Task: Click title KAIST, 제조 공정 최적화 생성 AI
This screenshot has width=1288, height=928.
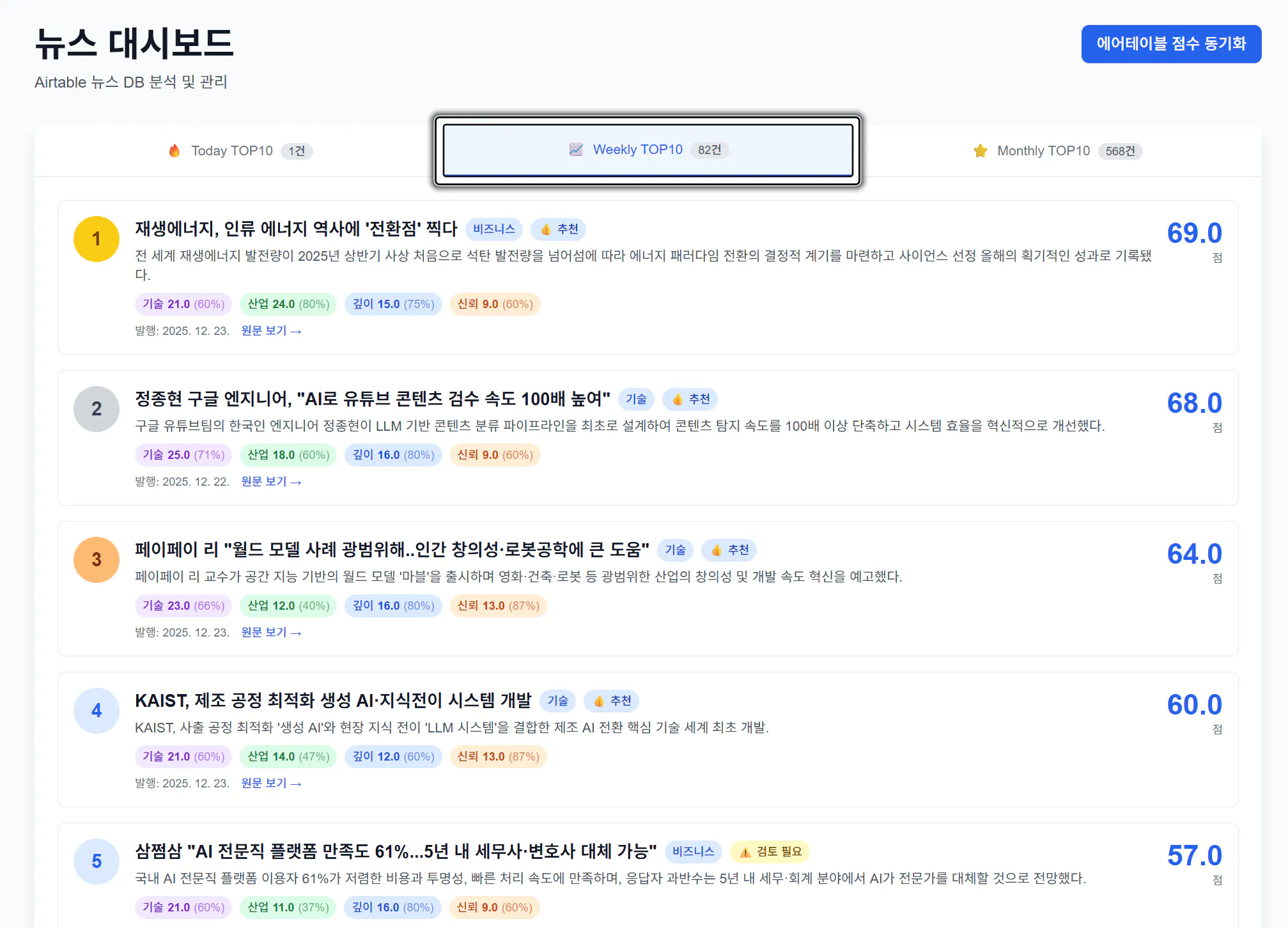Action: click(333, 700)
